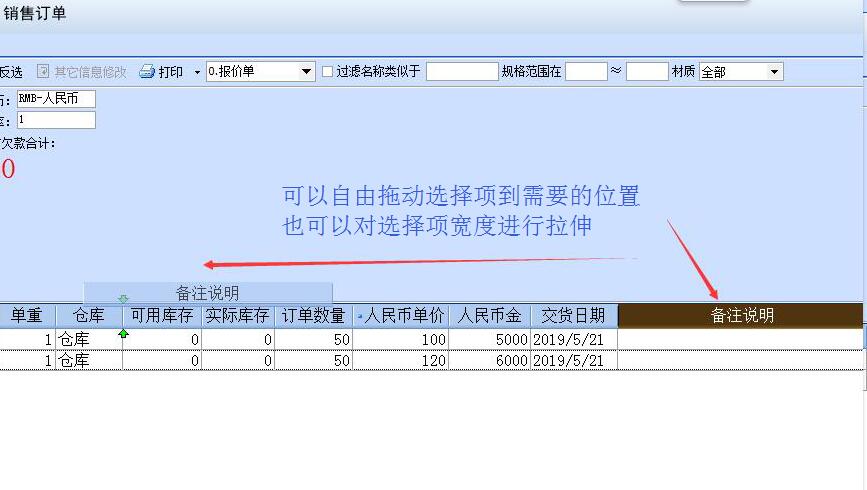Click 2019/5/21 date in the 6000 row
This screenshot has width=867, height=490.
point(573,361)
